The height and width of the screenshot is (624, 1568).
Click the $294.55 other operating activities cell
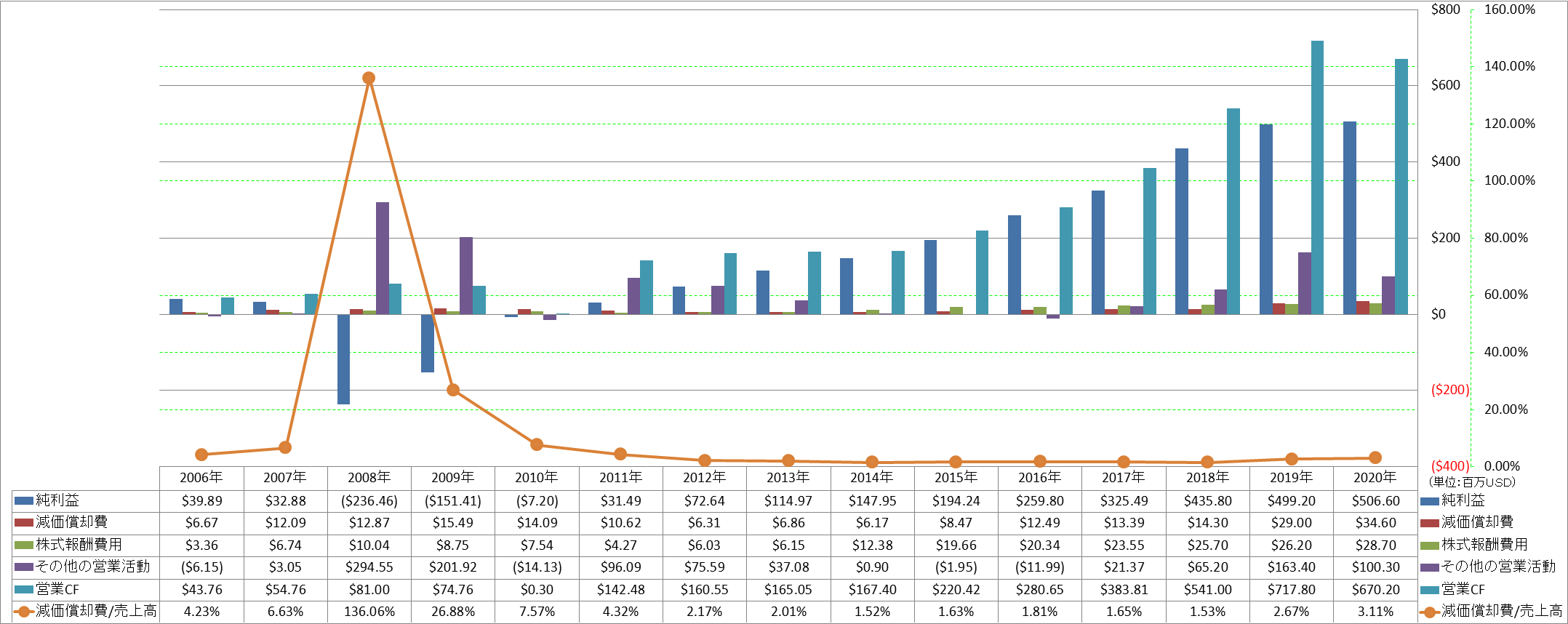coord(369,567)
